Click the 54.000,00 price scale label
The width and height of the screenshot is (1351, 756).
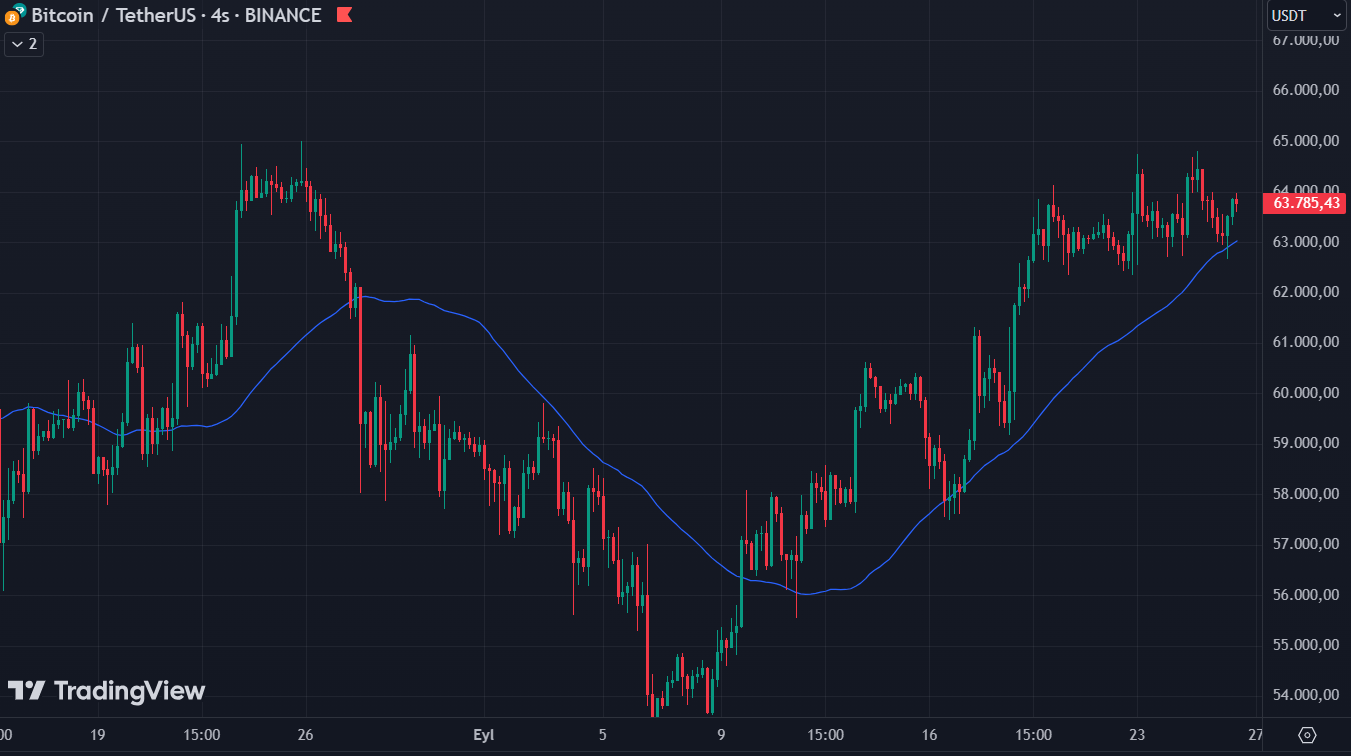1306,695
